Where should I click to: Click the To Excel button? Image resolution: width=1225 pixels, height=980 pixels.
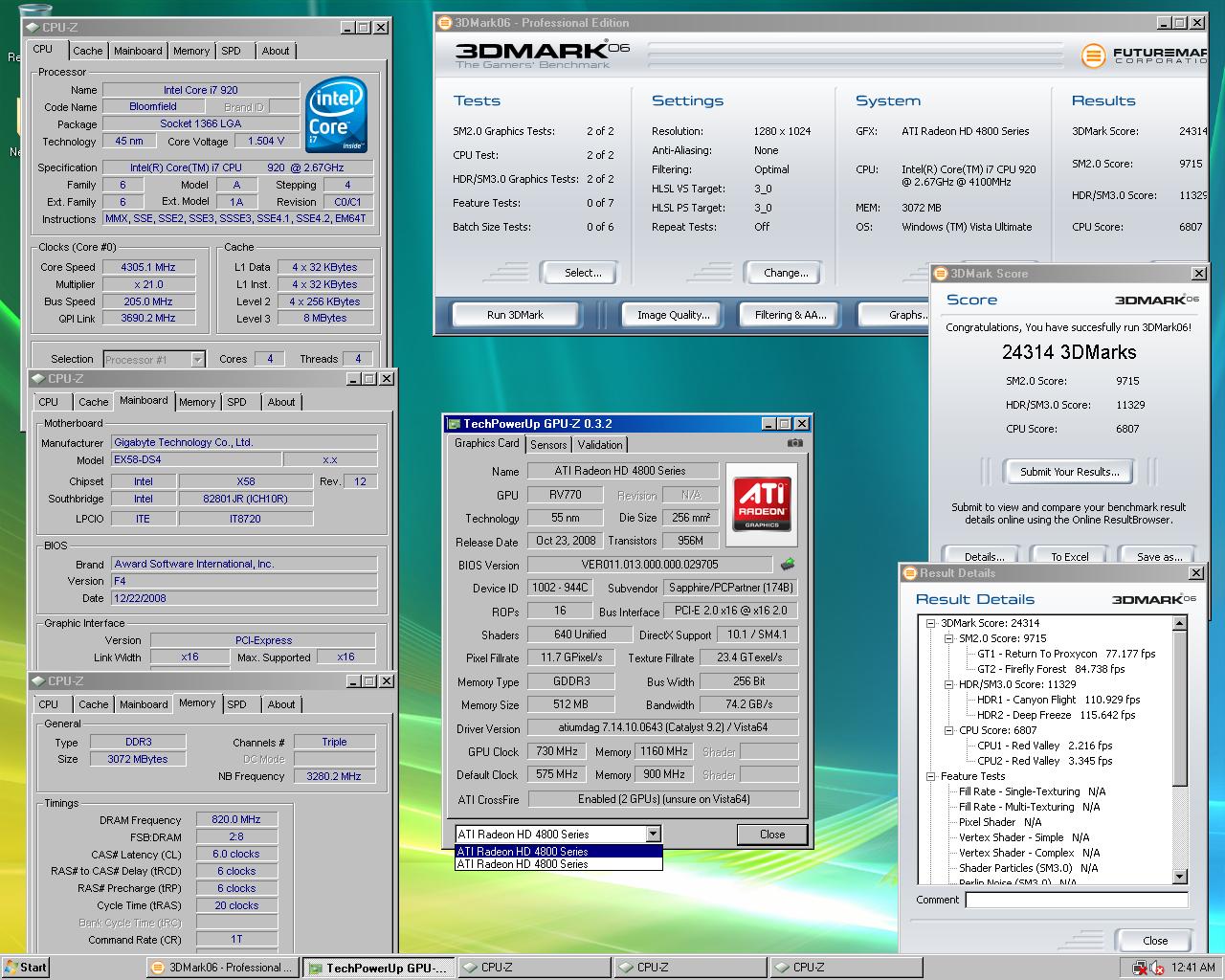1069,556
